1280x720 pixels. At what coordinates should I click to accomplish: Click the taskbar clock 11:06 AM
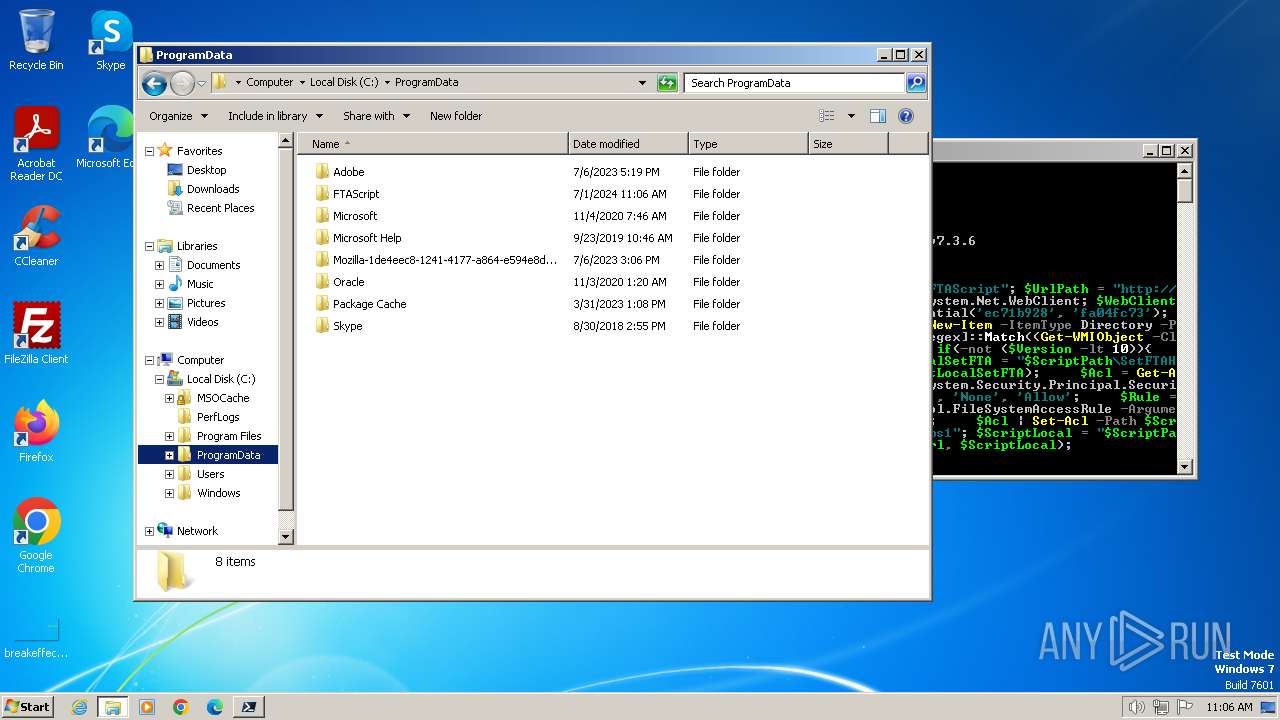click(1229, 707)
